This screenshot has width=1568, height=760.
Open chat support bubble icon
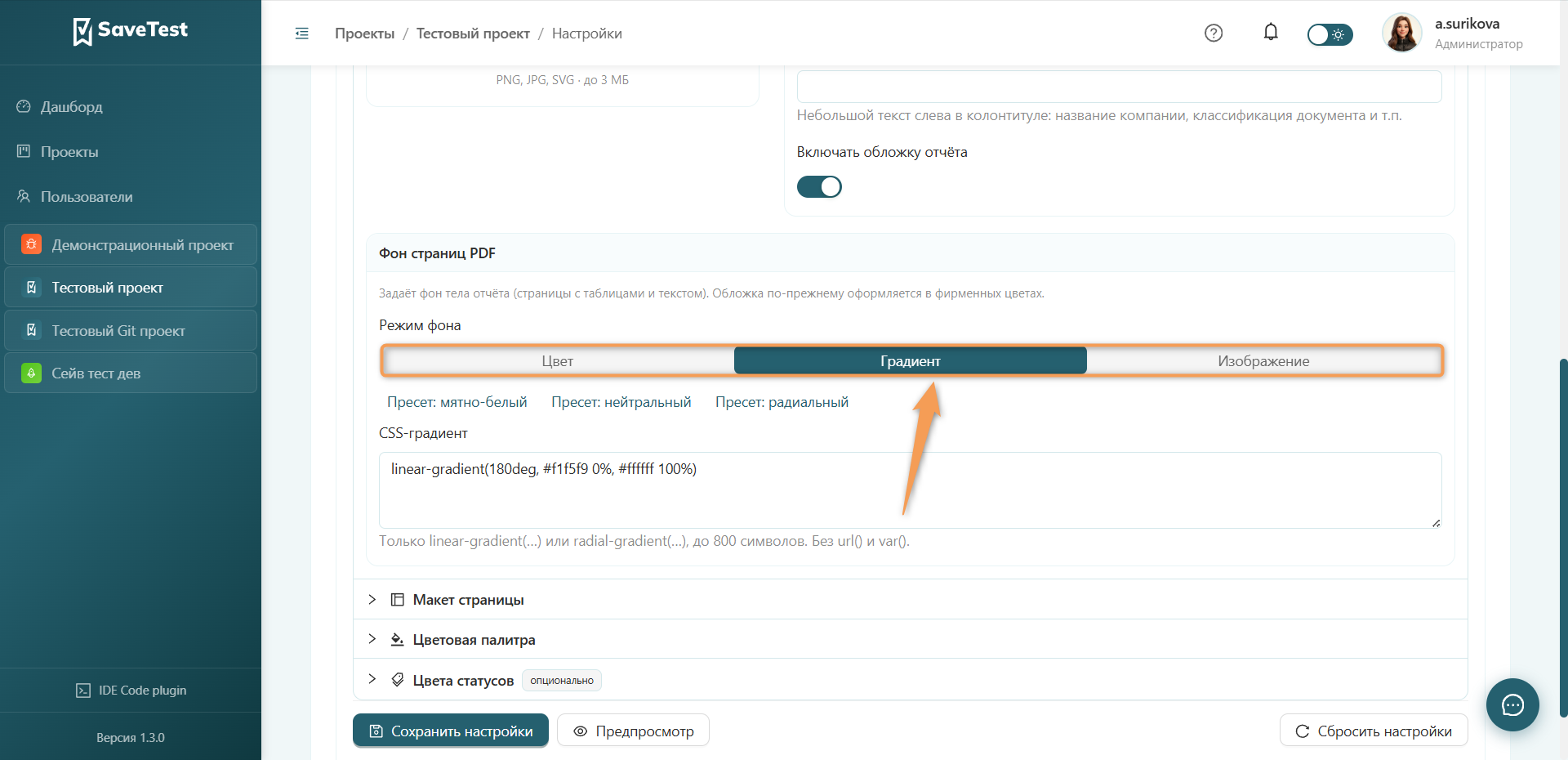[1512, 704]
